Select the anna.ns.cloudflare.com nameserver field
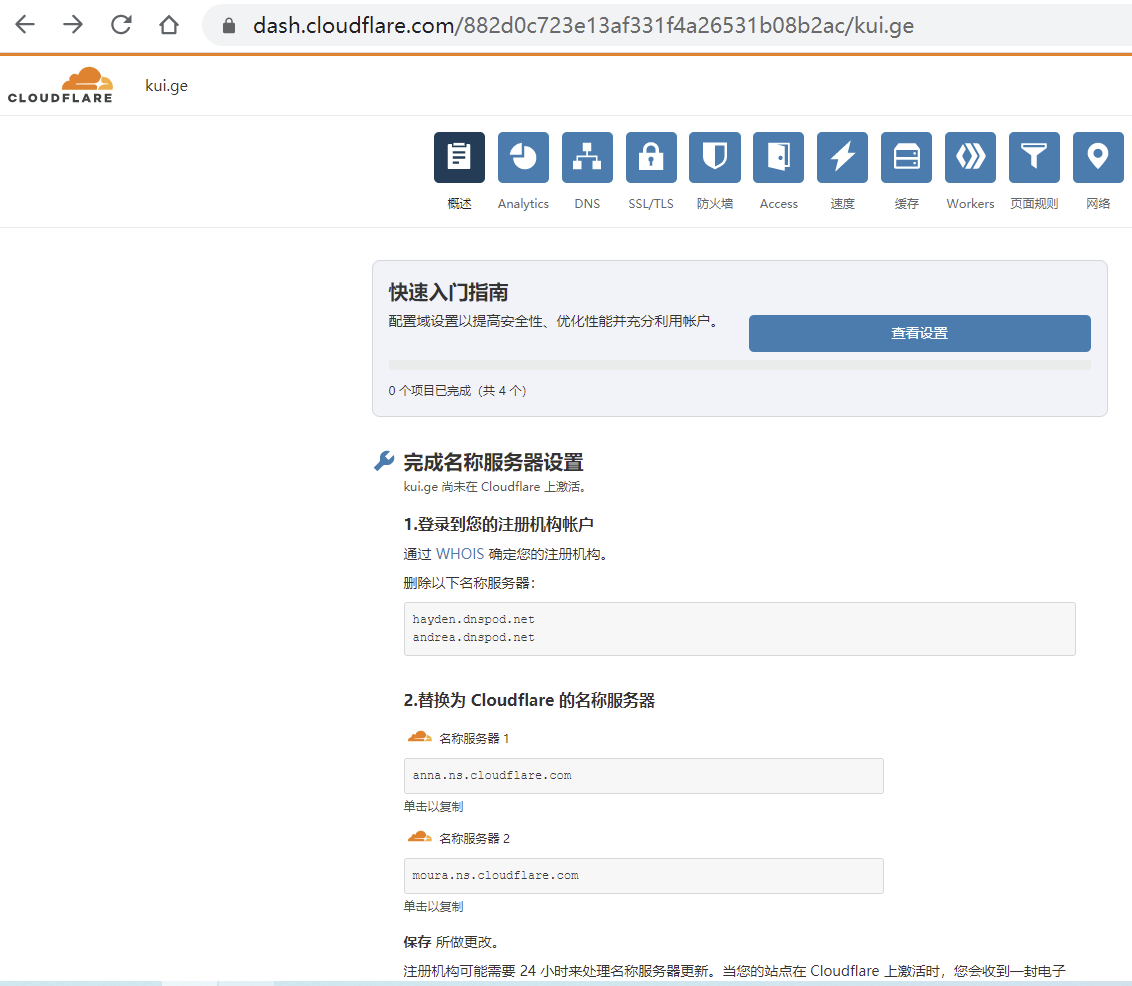The height and width of the screenshot is (986, 1132). tap(643, 776)
